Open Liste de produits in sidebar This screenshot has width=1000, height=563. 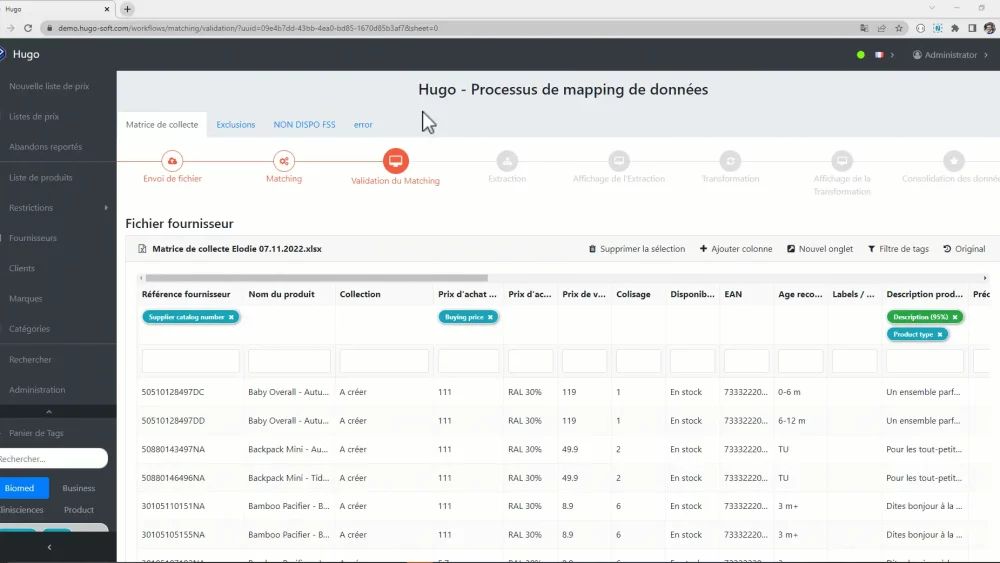tap(41, 177)
